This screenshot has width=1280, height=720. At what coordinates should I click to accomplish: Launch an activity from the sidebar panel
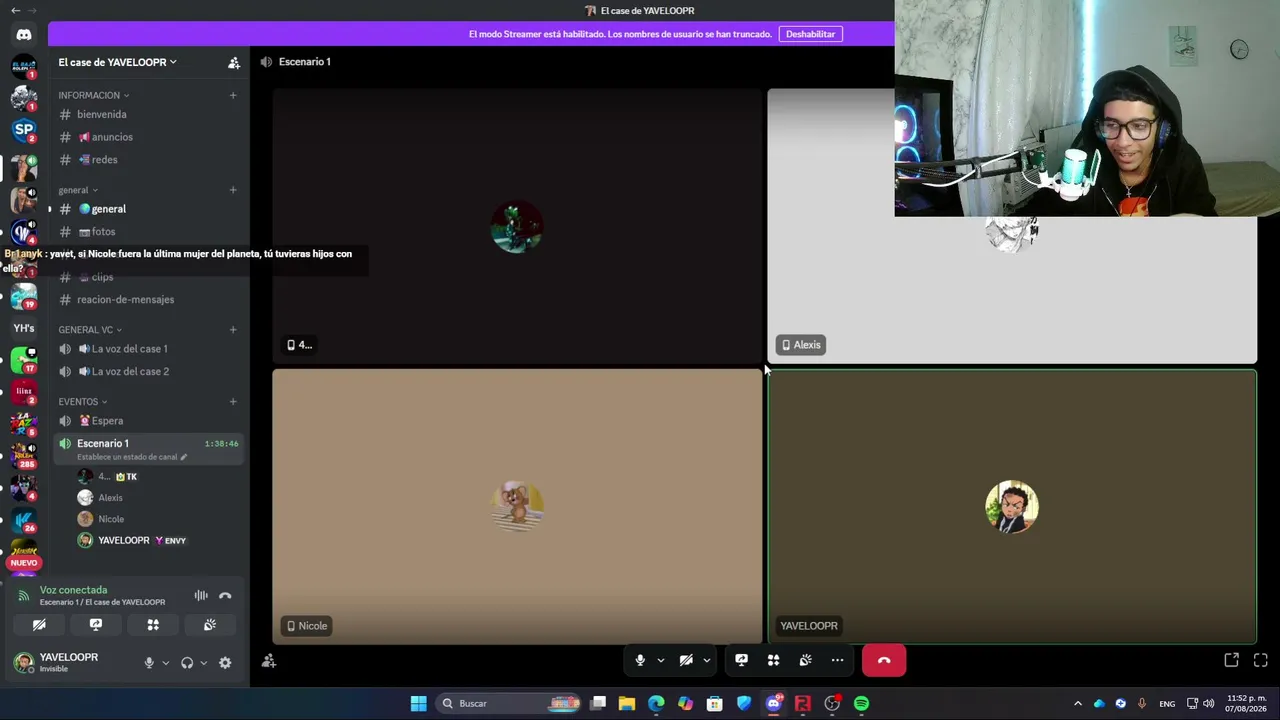click(x=153, y=625)
